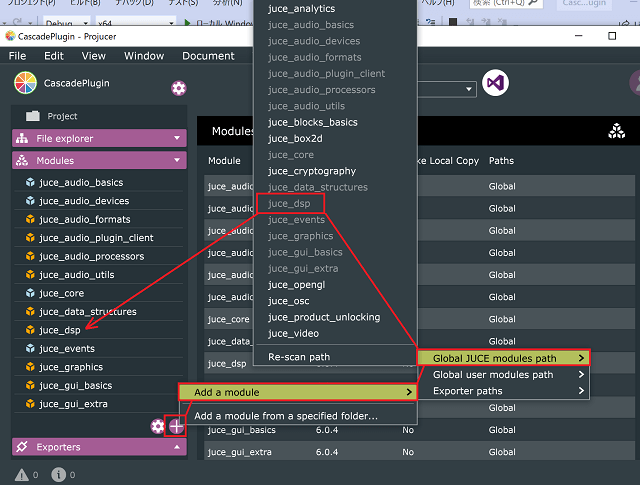The image size is (640, 485).
Task: Click 6.0.4 version in juce_gui_basics row
Action: pos(327,430)
